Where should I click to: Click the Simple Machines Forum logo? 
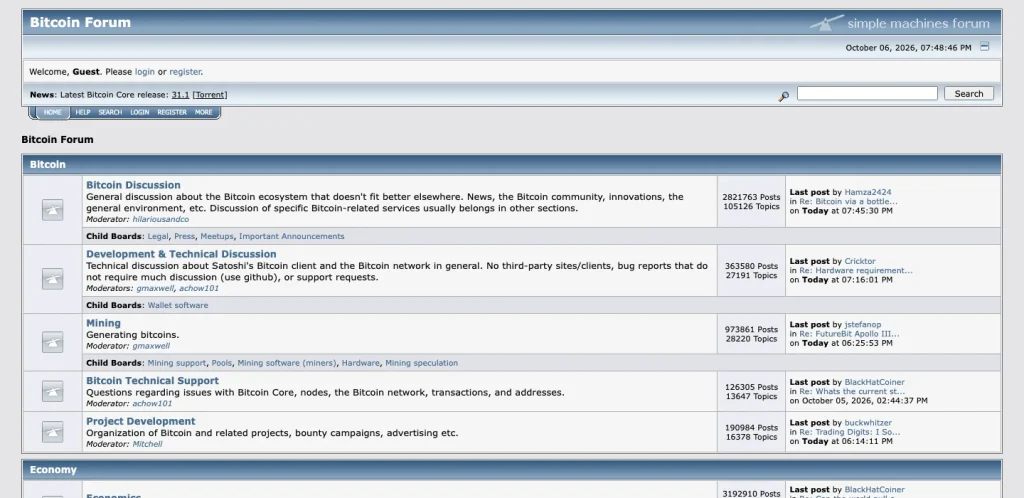(x=899, y=23)
